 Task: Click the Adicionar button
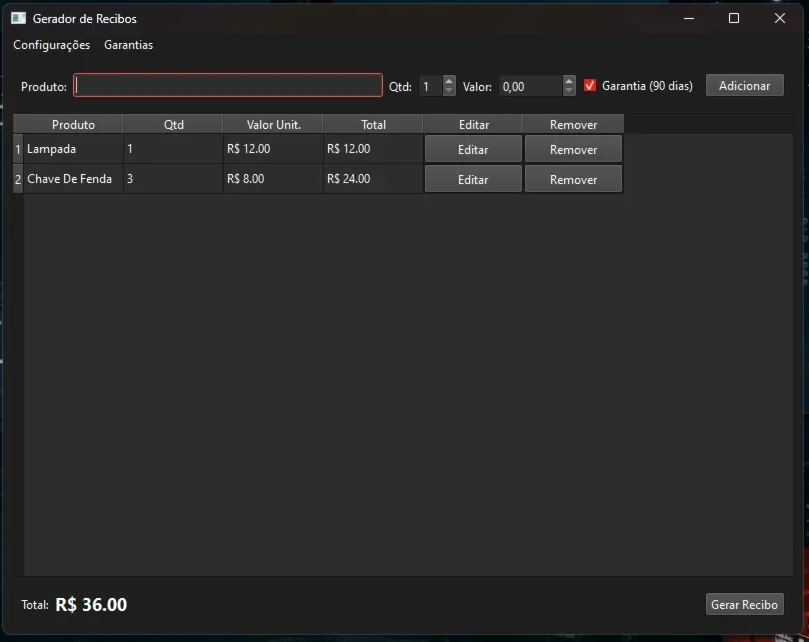click(x=745, y=85)
